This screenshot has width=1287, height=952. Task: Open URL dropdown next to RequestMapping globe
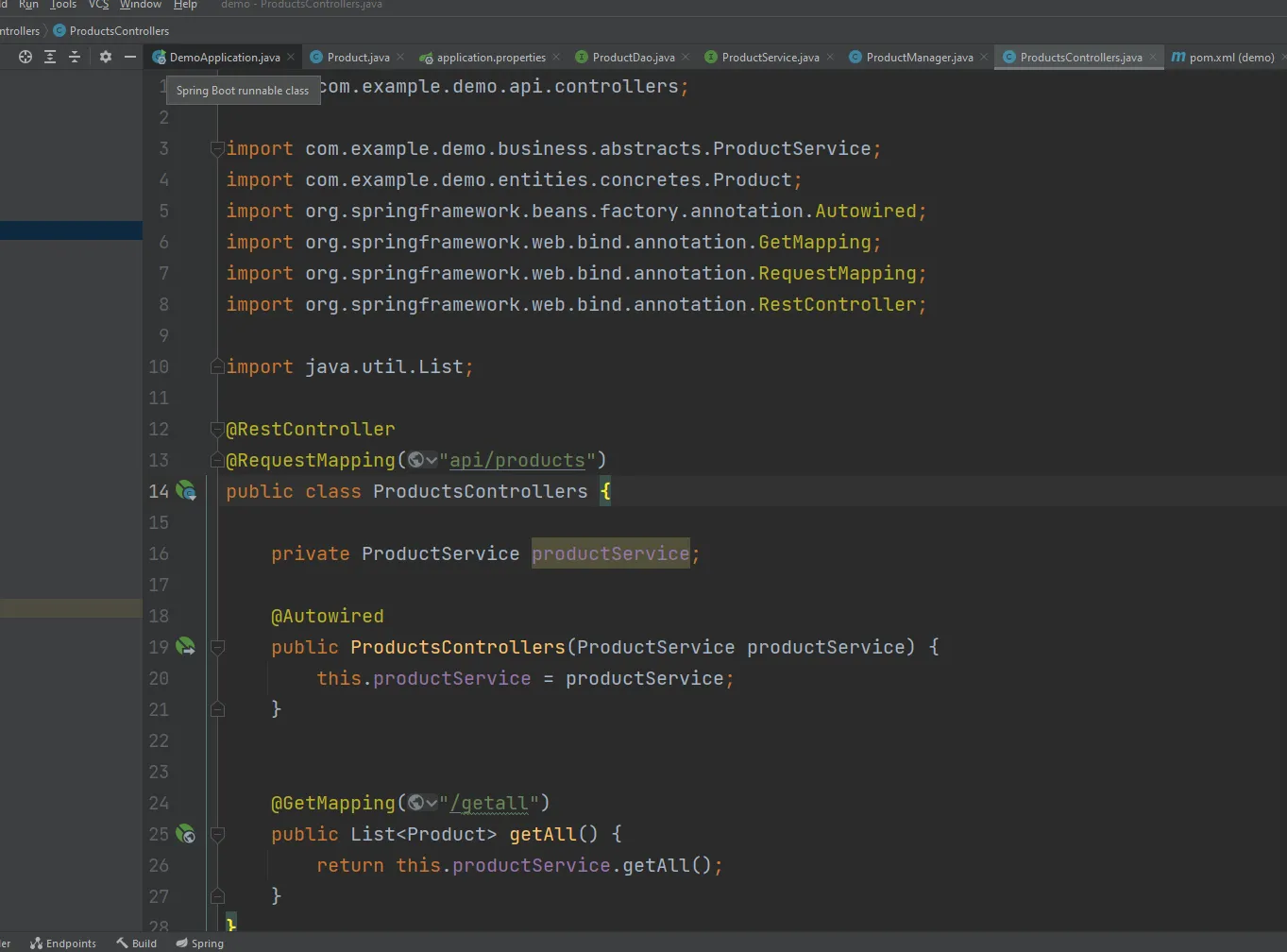432,461
